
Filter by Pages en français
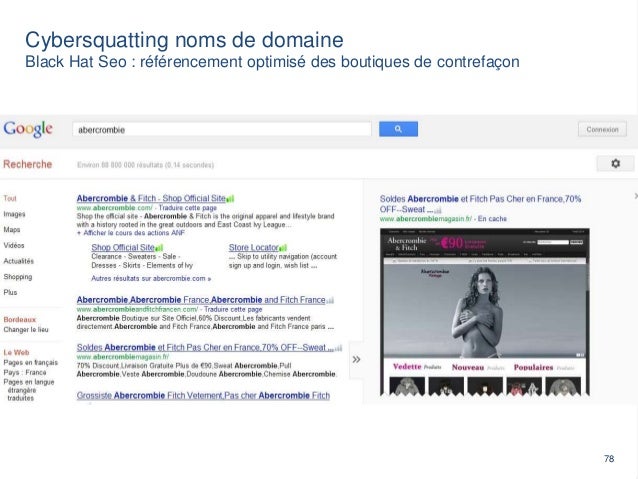[x=31, y=363]
